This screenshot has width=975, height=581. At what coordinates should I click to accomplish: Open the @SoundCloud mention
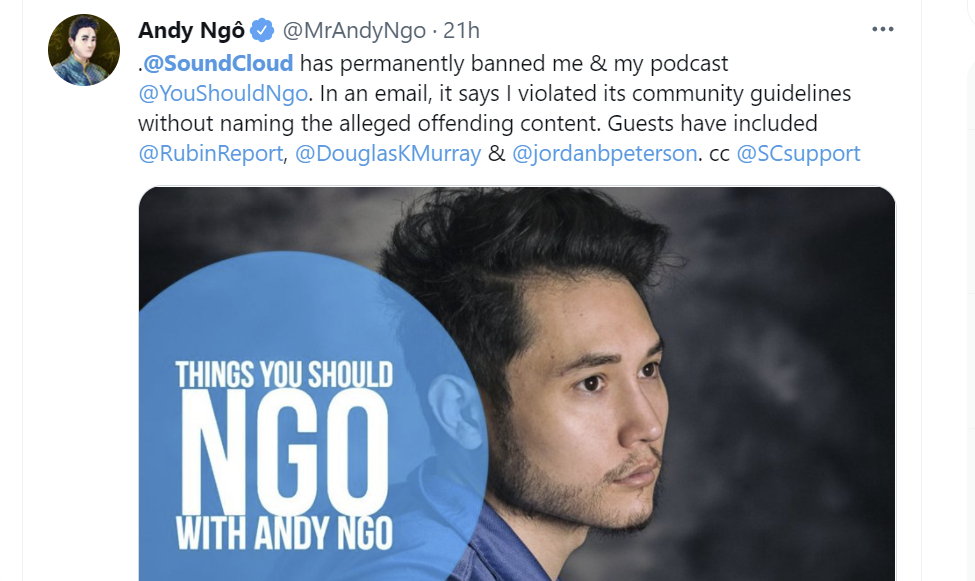pos(218,63)
